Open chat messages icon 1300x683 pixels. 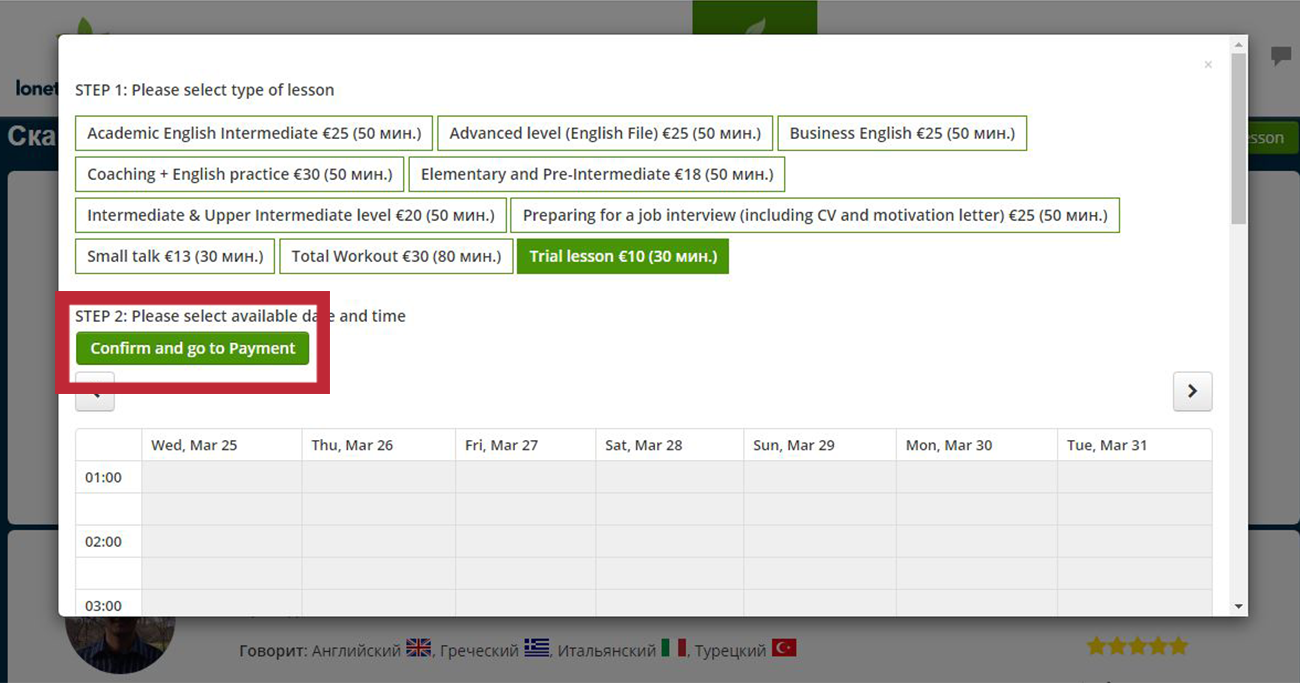1281,56
